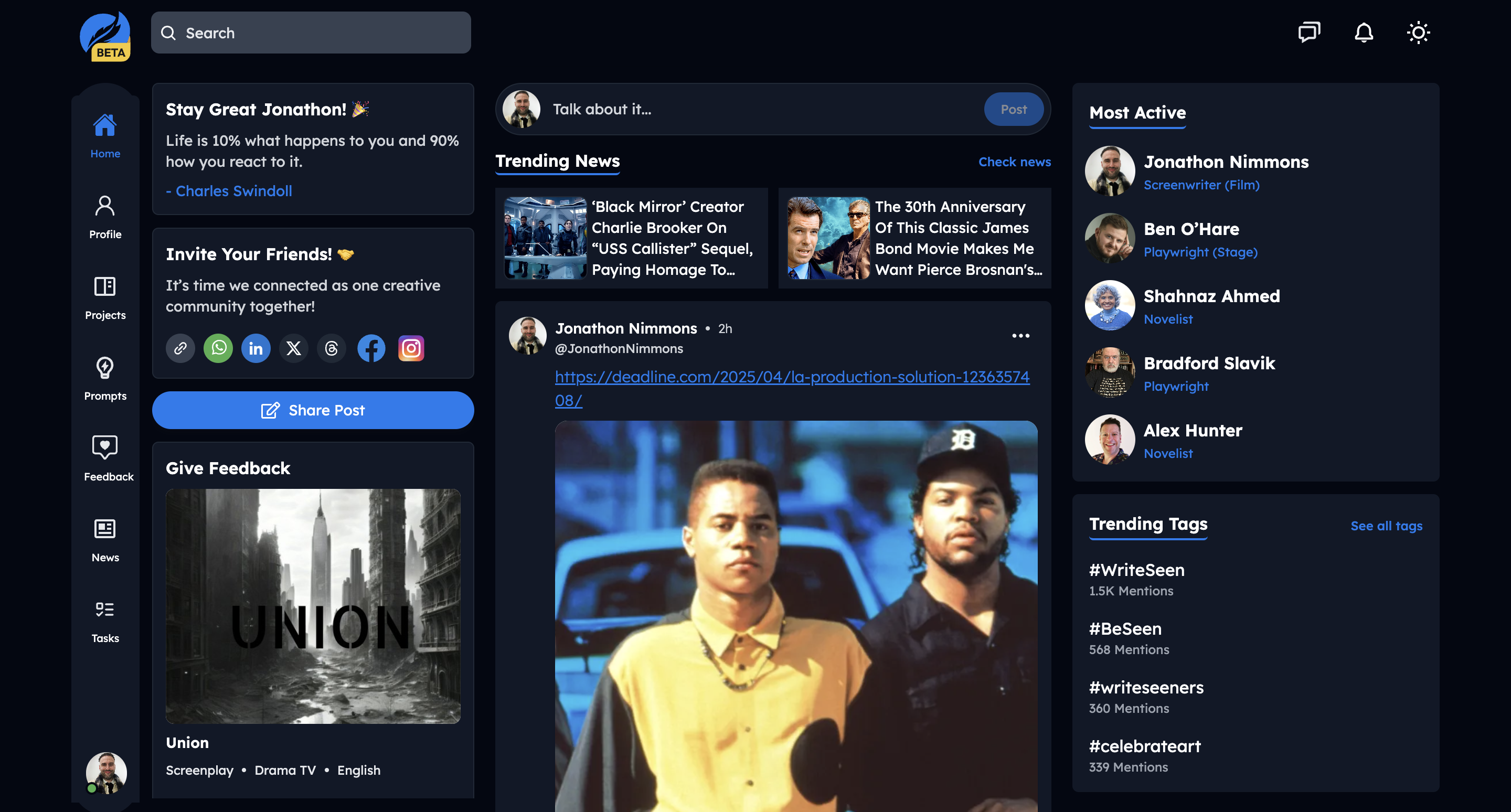Open Projects in sidebar
1511x812 pixels.
(105, 298)
